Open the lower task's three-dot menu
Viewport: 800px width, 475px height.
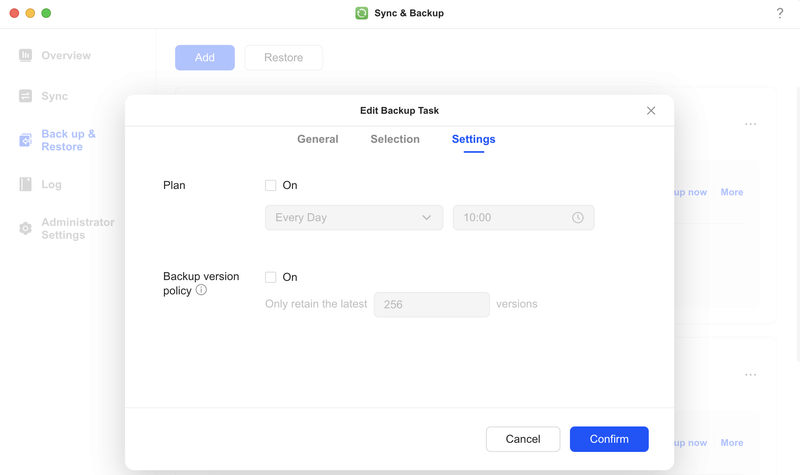[750, 375]
